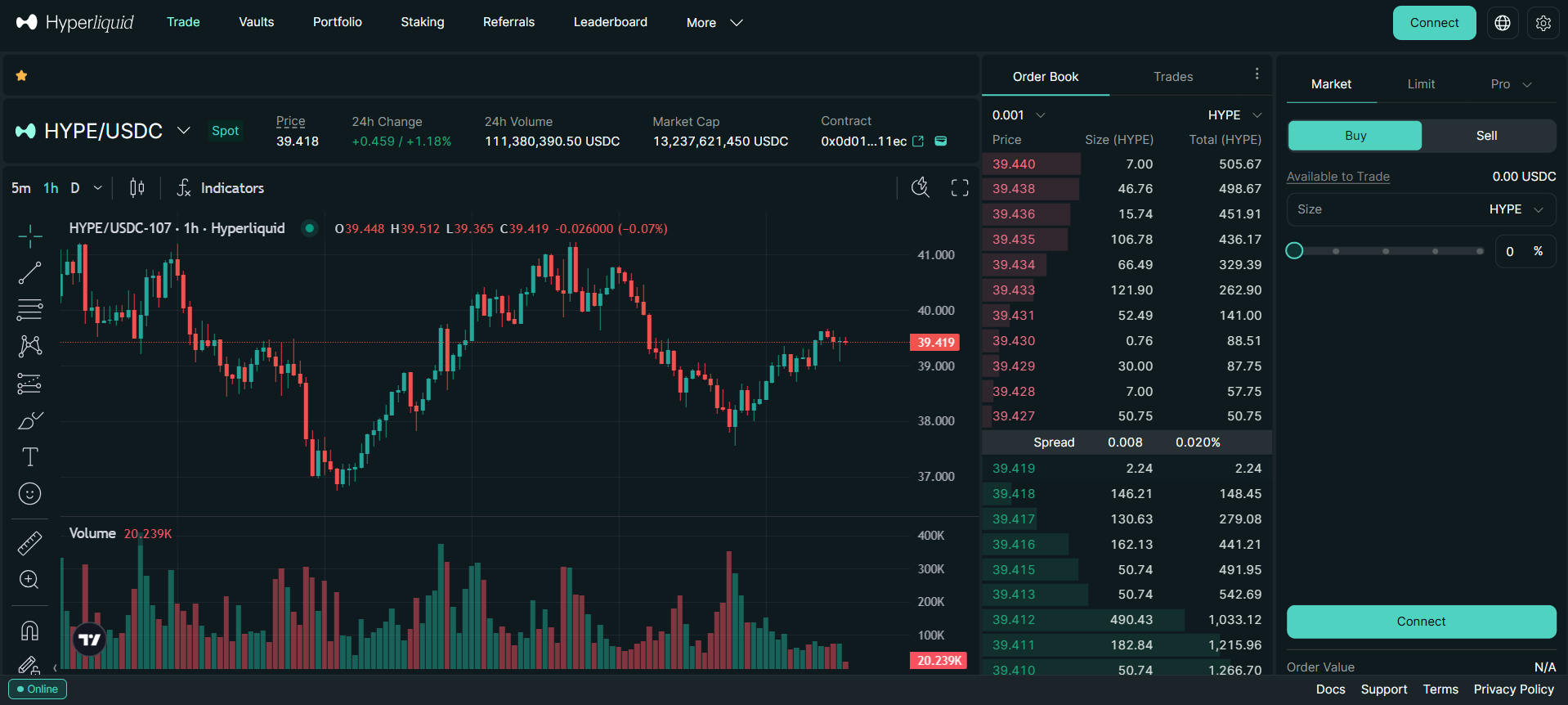Select the text annotation tool
1568x705 pixels.
pos(29,457)
